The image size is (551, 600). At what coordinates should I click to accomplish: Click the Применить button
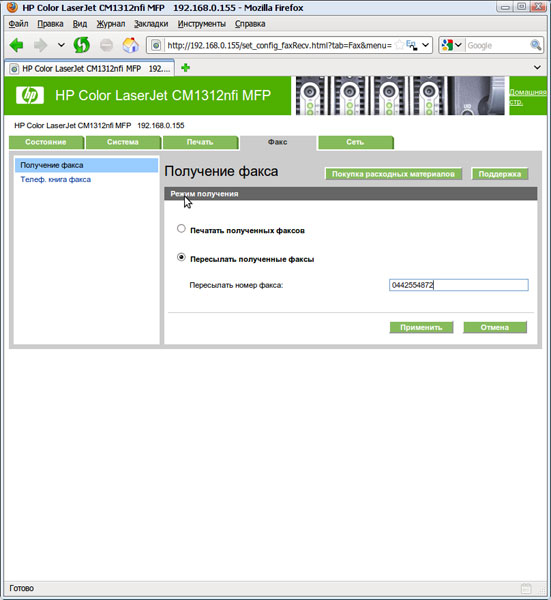tap(421, 328)
